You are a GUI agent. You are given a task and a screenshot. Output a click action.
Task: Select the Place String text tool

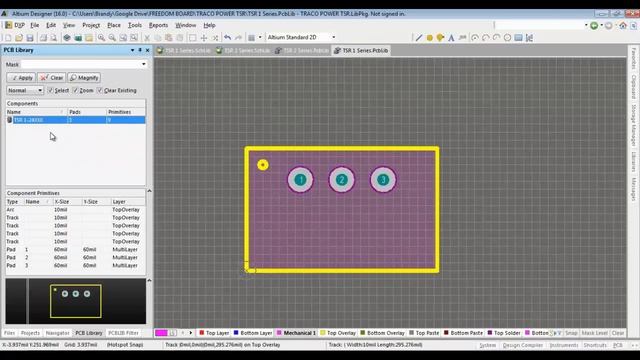tap(451, 38)
